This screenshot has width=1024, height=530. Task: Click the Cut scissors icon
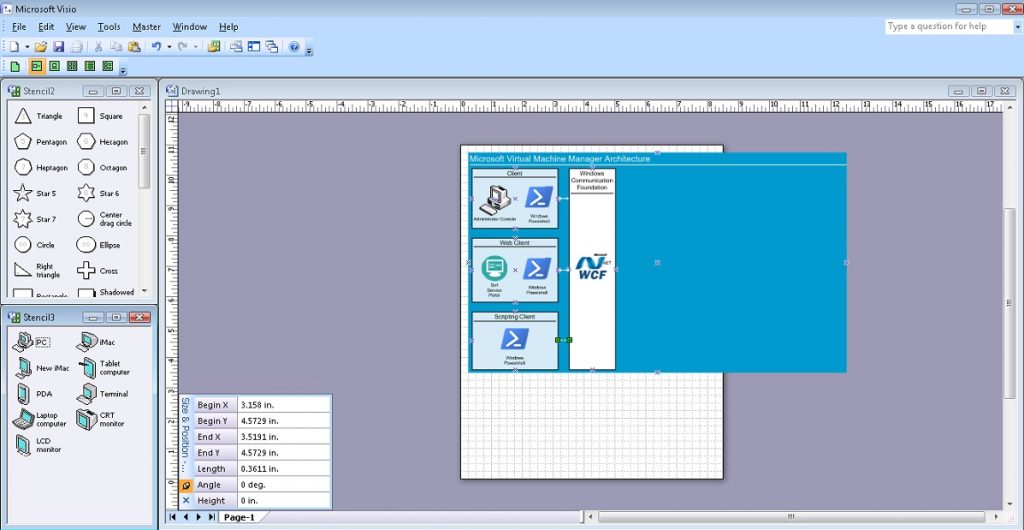point(98,47)
